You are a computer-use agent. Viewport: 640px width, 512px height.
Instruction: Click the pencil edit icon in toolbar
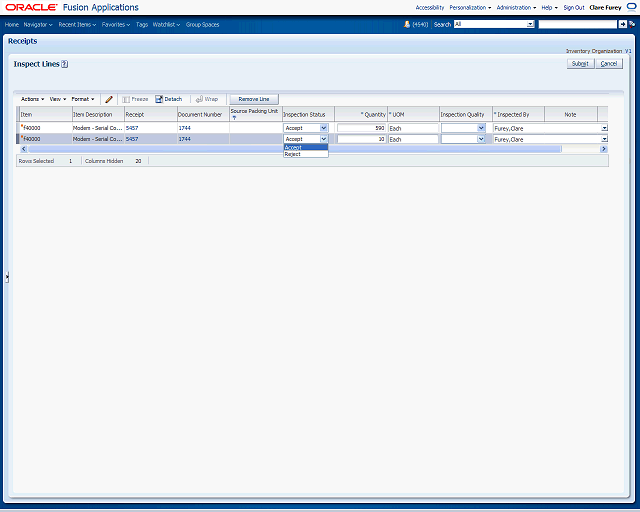[x=109, y=99]
